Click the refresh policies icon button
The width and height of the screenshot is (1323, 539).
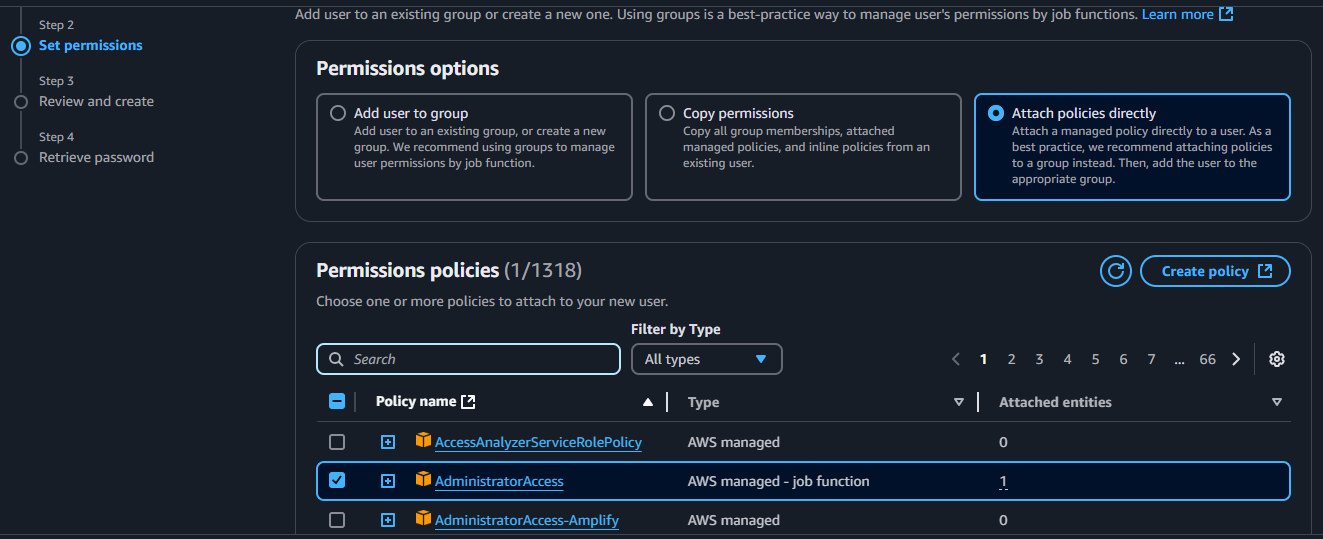(x=1116, y=271)
